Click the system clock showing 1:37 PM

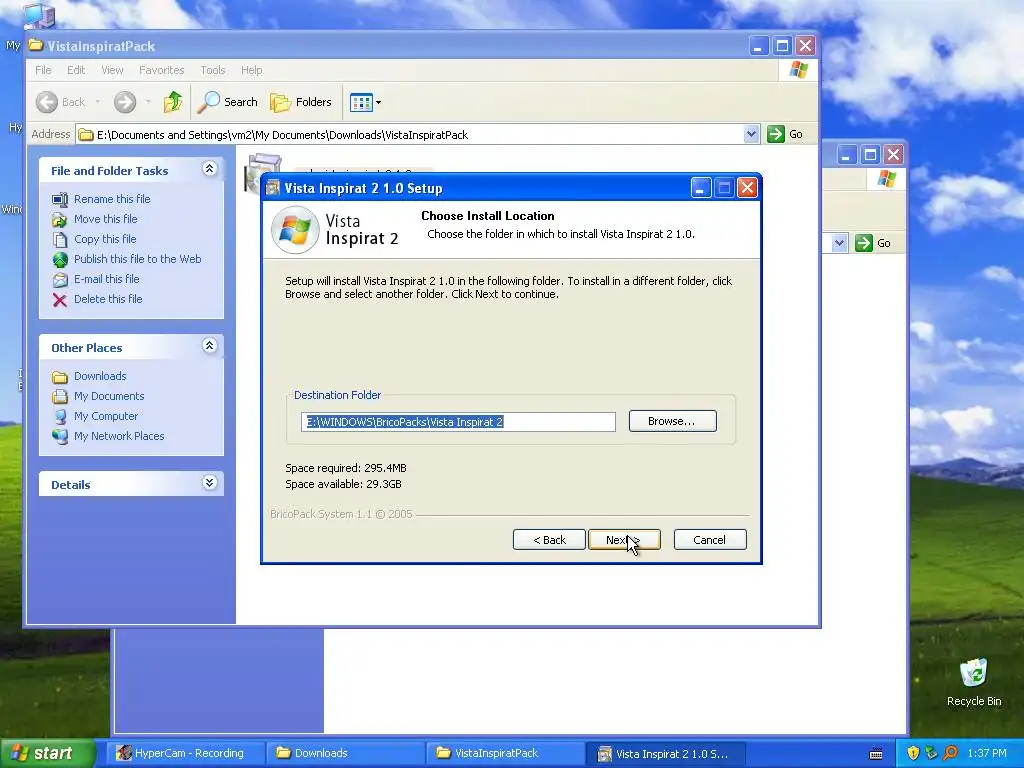(x=987, y=753)
